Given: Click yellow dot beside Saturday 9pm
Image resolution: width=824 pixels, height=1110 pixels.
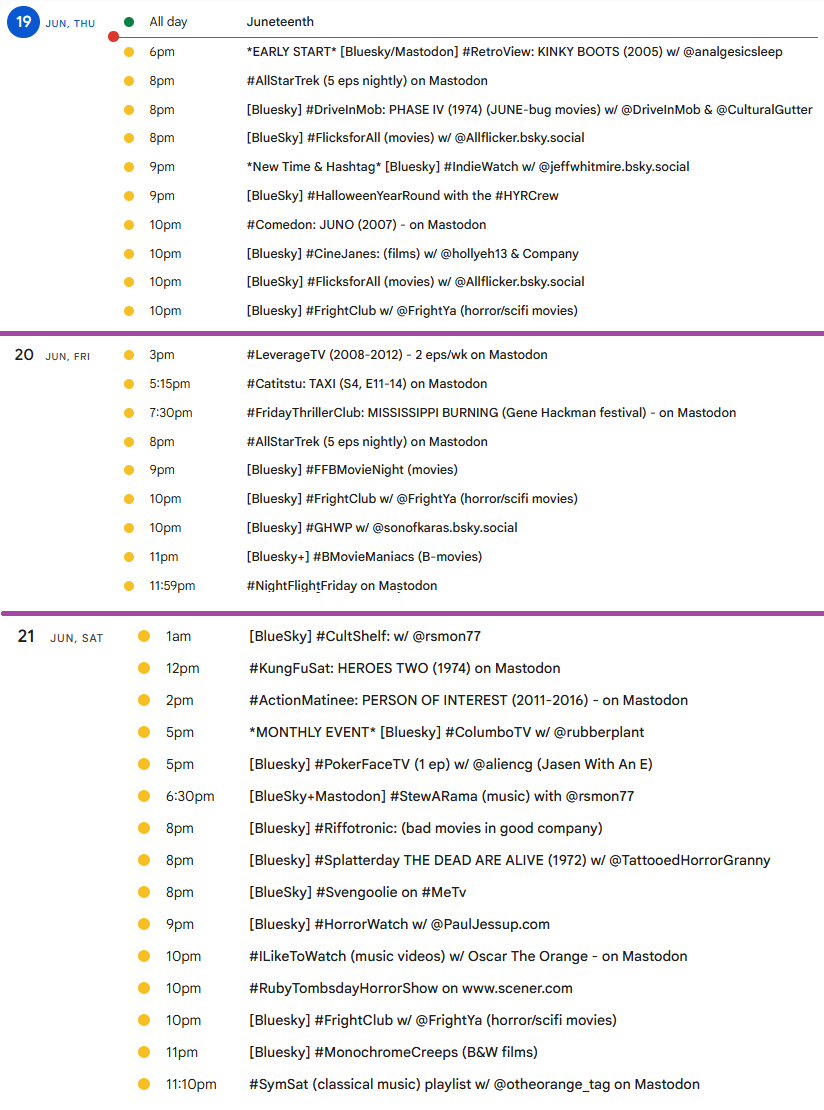Looking at the screenshot, I should 144,925.
